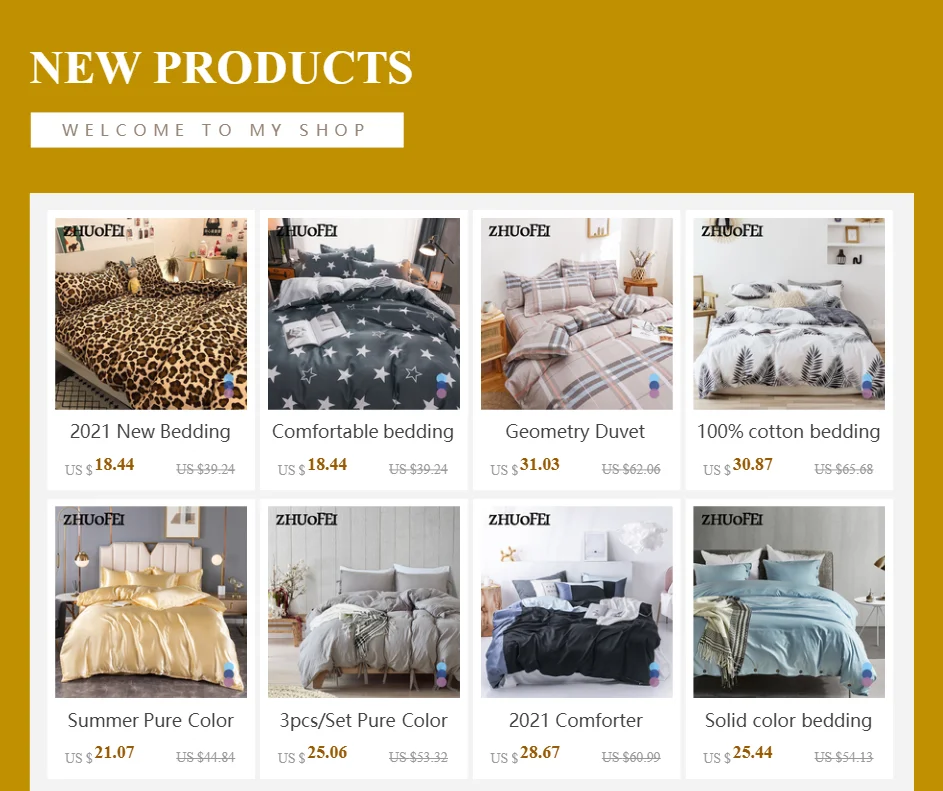Click the Welcome To My Shop banner
This screenshot has height=791, width=943.
pos(217,130)
